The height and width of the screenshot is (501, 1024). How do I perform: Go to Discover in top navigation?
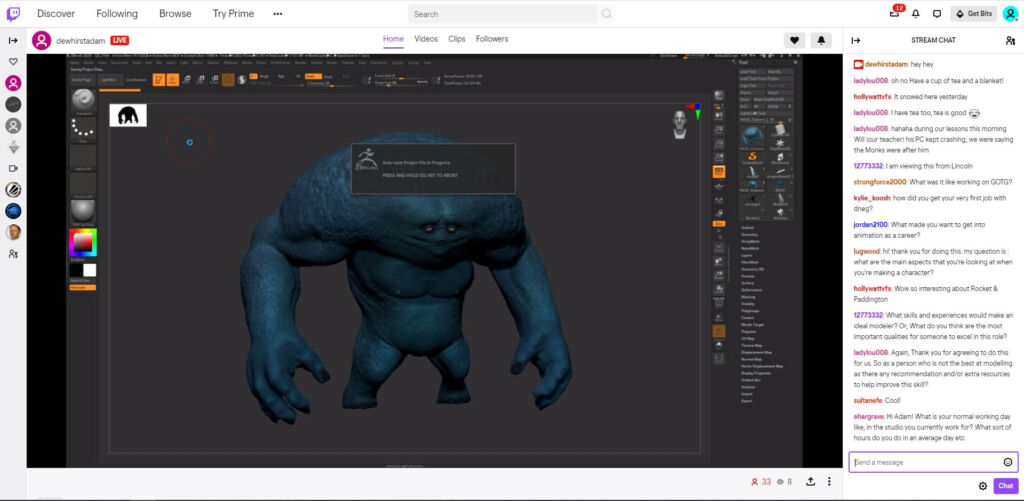click(x=56, y=14)
